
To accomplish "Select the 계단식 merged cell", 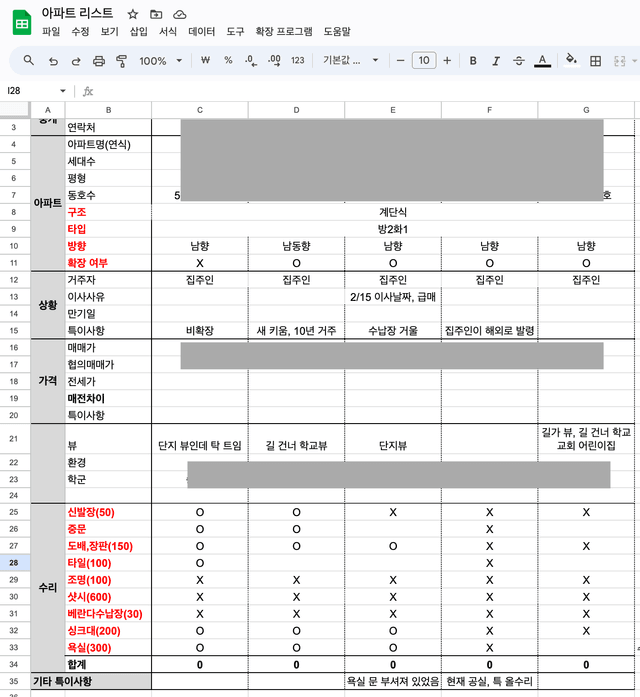I will pyautogui.click(x=393, y=212).
